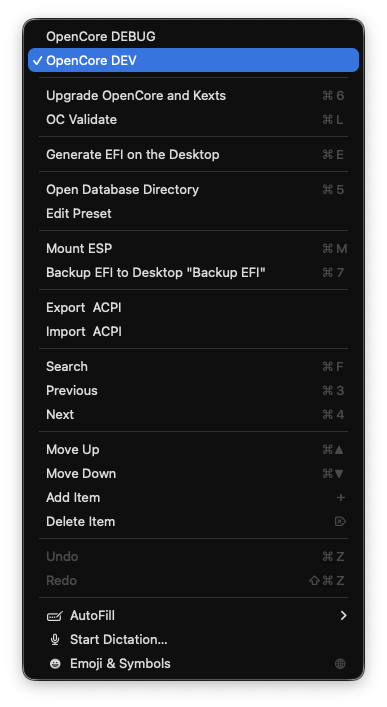Image resolution: width=387 pixels, height=707 pixels.
Task: Click the up-arrow shortcut icon beside Move Up
Action: [339, 450]
